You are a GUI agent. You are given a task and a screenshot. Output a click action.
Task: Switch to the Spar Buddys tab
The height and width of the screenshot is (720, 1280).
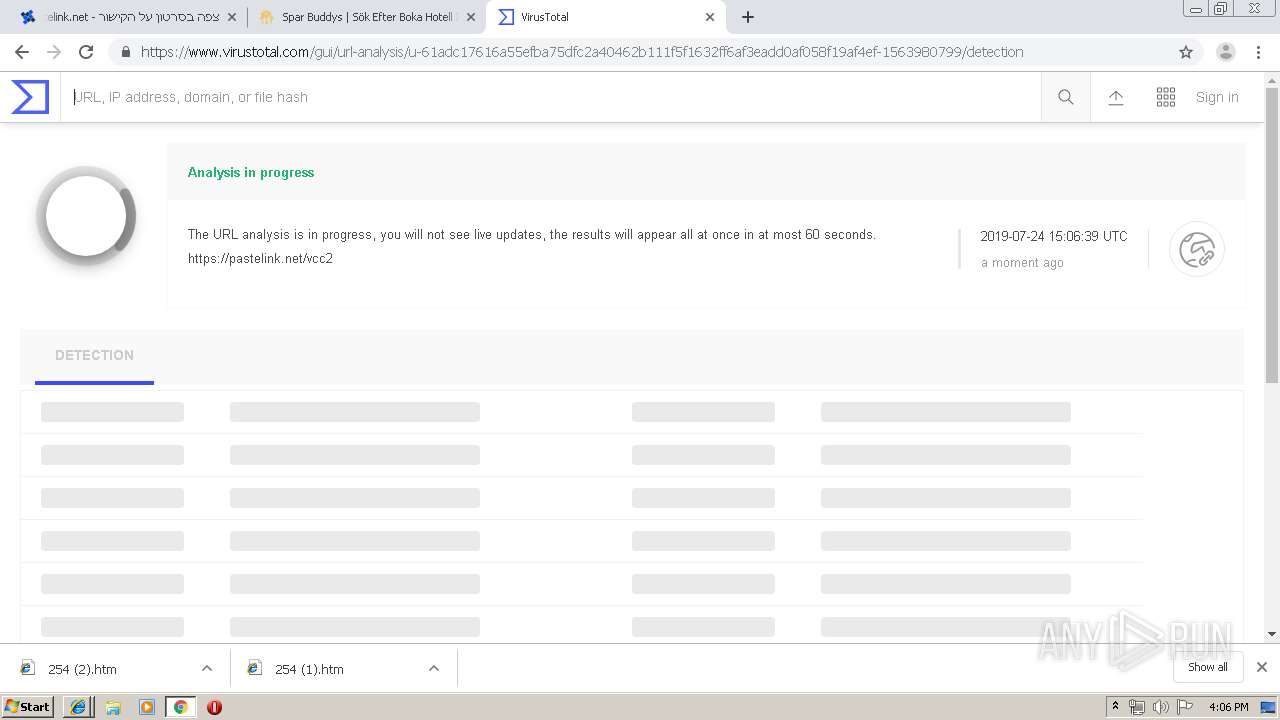point(366,17)
